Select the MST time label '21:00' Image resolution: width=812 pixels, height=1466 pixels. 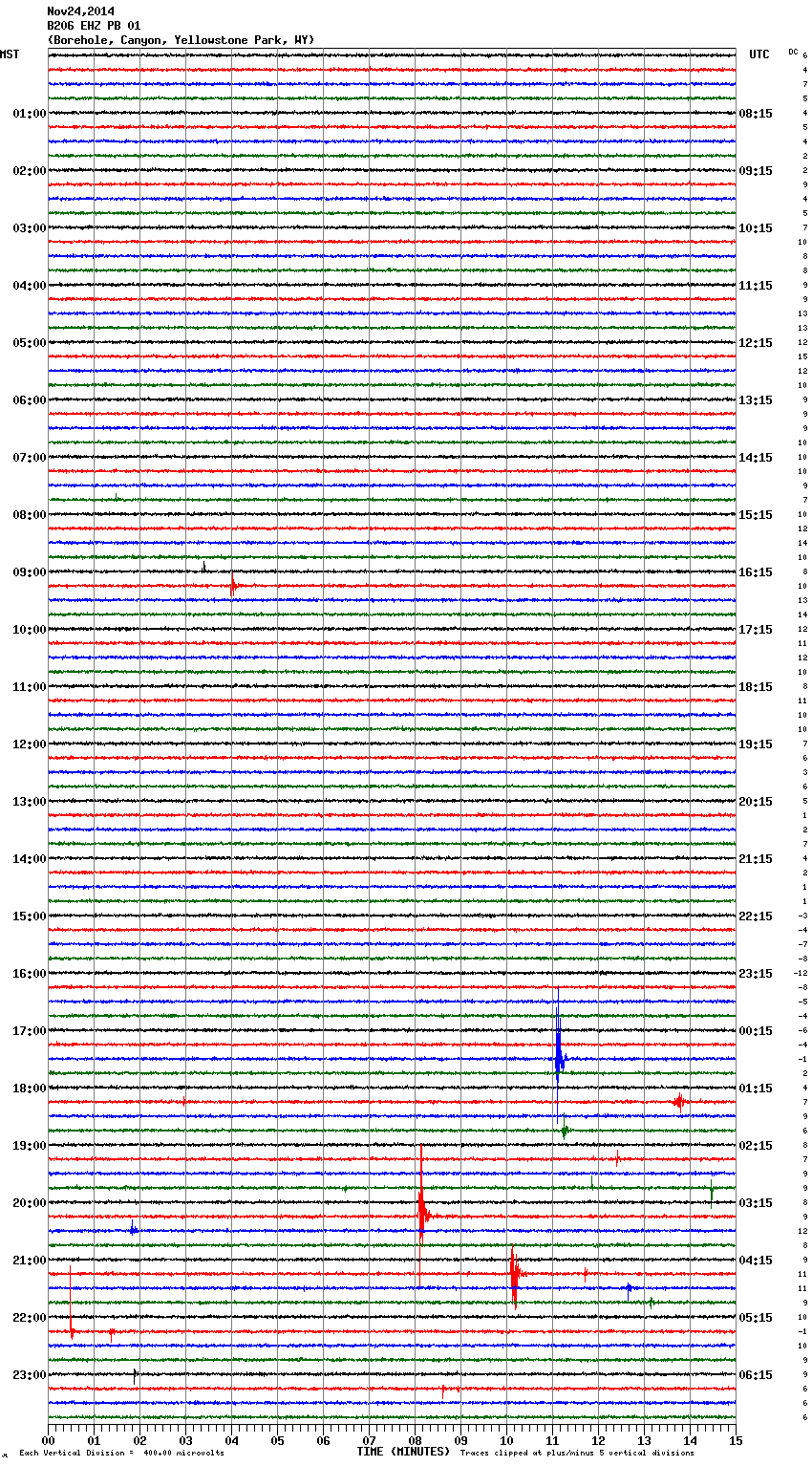pyautogui.click(x=30, y=1261)
